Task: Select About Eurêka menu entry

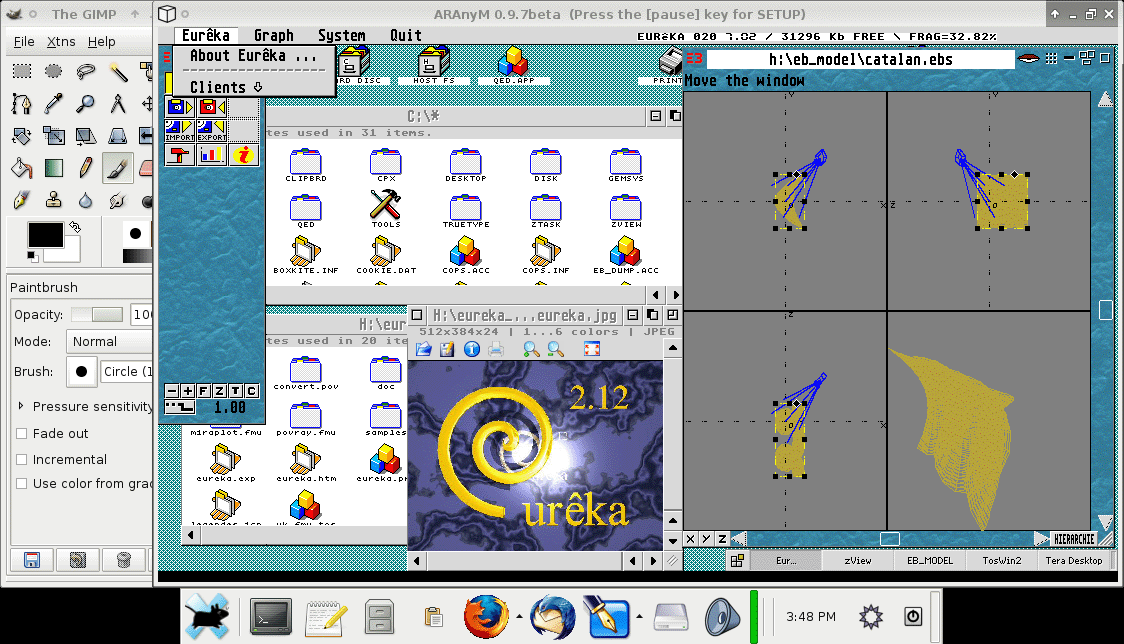Action: (253, 56)
